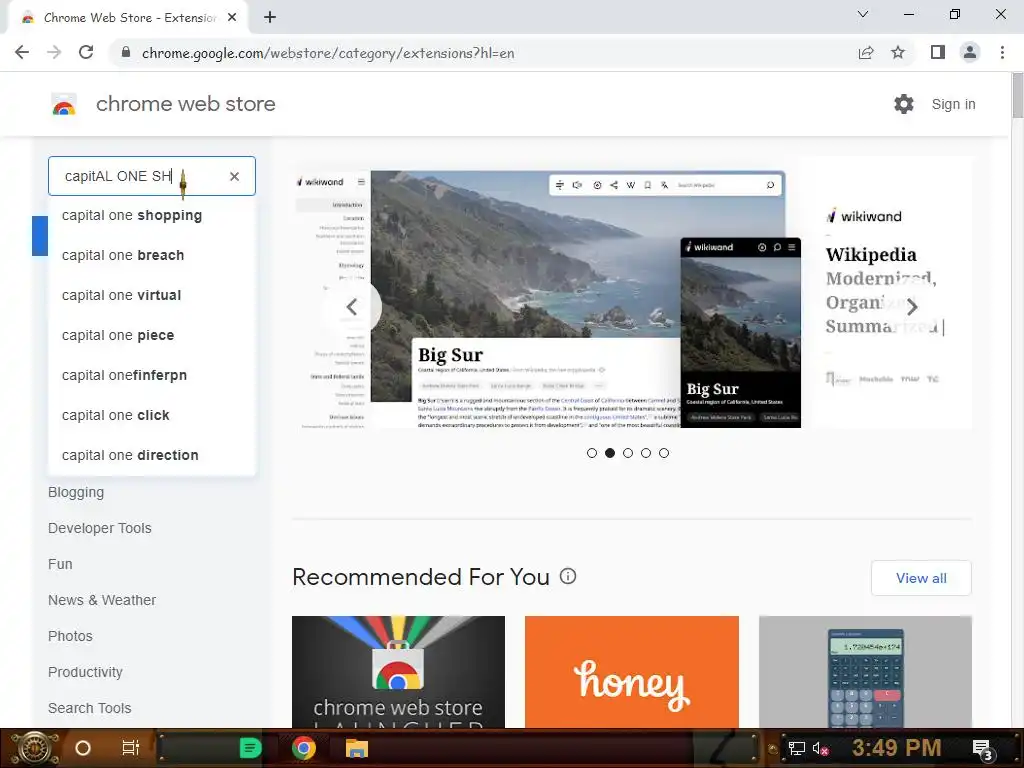Switch to Chrome in the taskbar
This screenshot has height=768, width=1024.
pyautogui.click(x=304, y=748)
